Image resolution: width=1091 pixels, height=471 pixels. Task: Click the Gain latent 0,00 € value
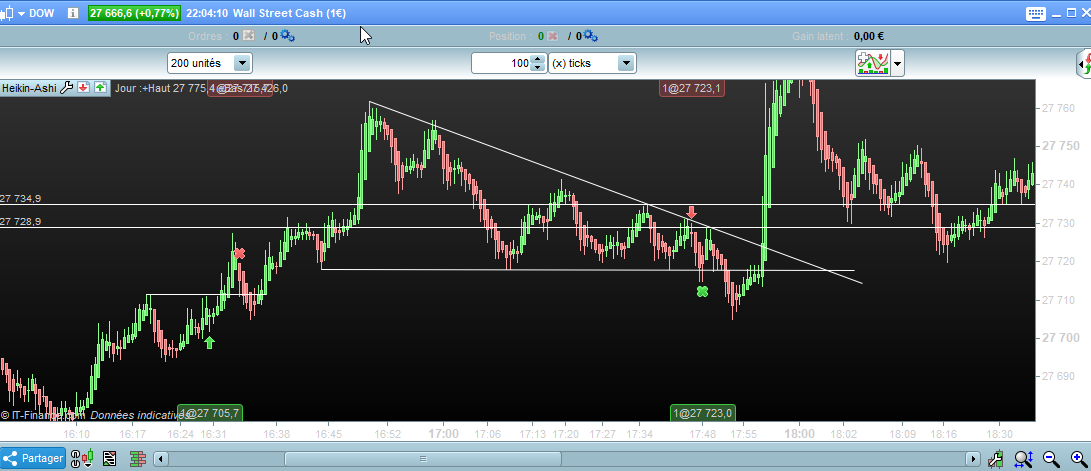(x=868, y=36)
